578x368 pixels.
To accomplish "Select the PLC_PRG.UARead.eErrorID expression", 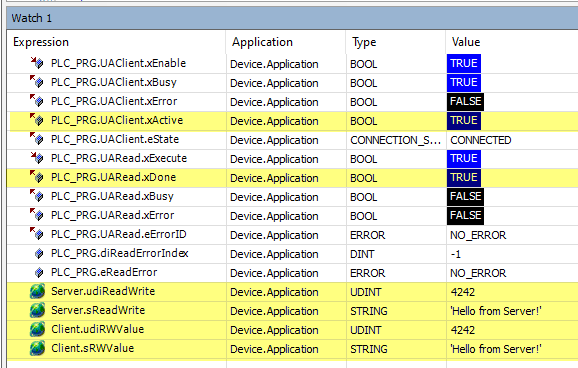I will 119,234.
